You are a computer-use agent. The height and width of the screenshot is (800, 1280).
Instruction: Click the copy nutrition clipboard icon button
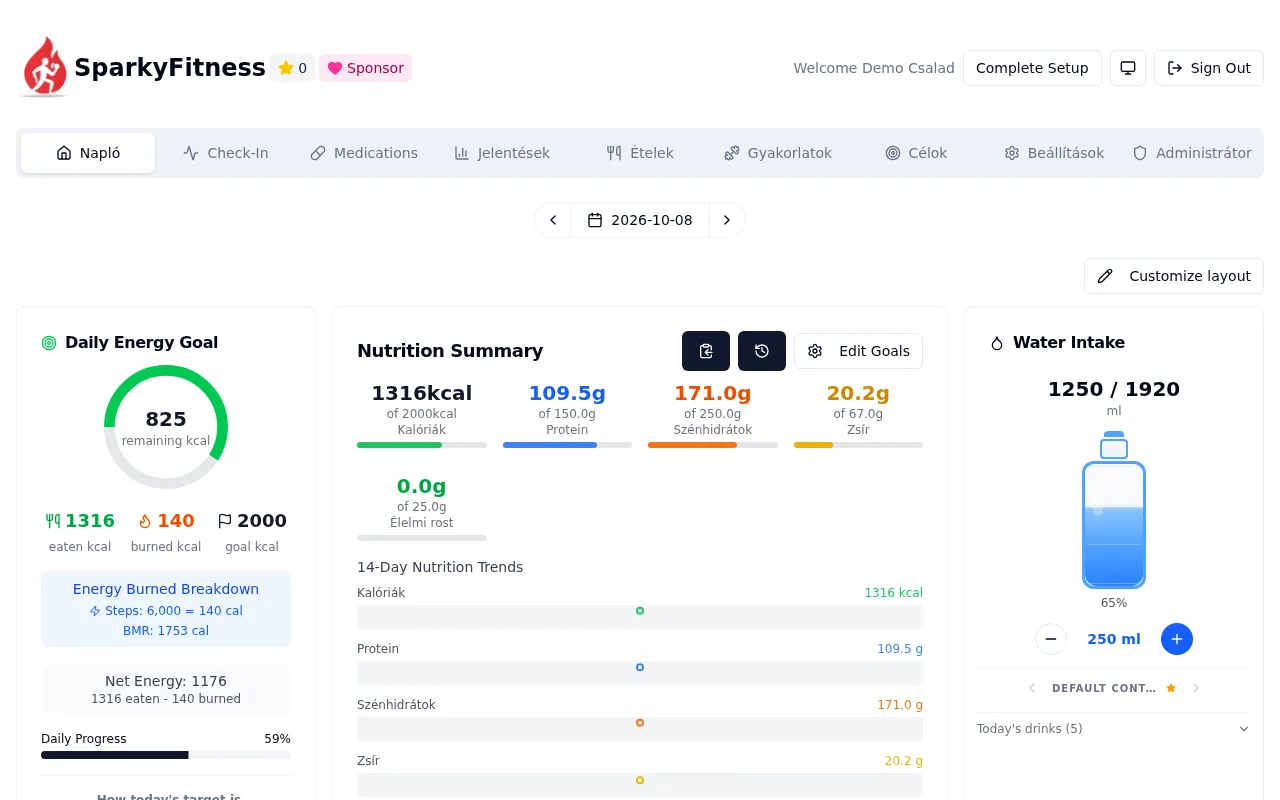coord(706,351)
